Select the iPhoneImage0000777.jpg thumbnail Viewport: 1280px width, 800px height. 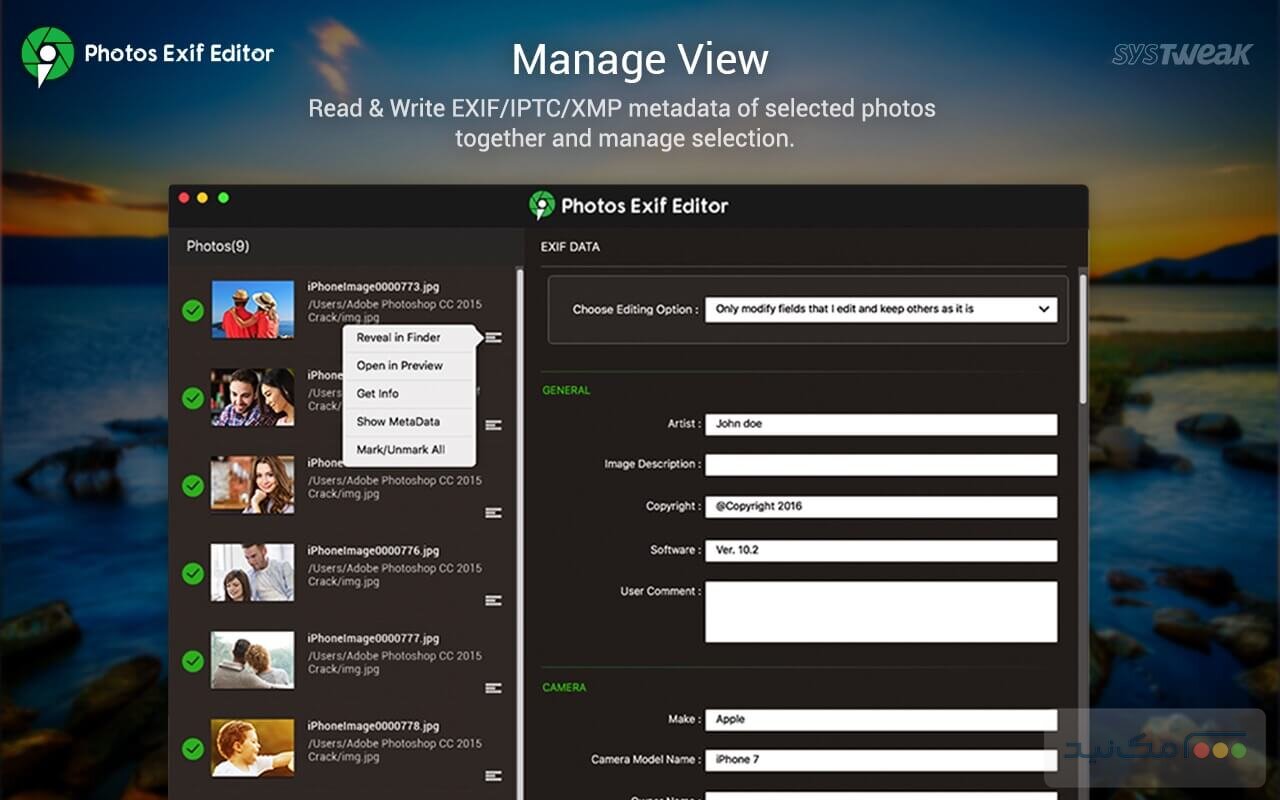[253, 660]
